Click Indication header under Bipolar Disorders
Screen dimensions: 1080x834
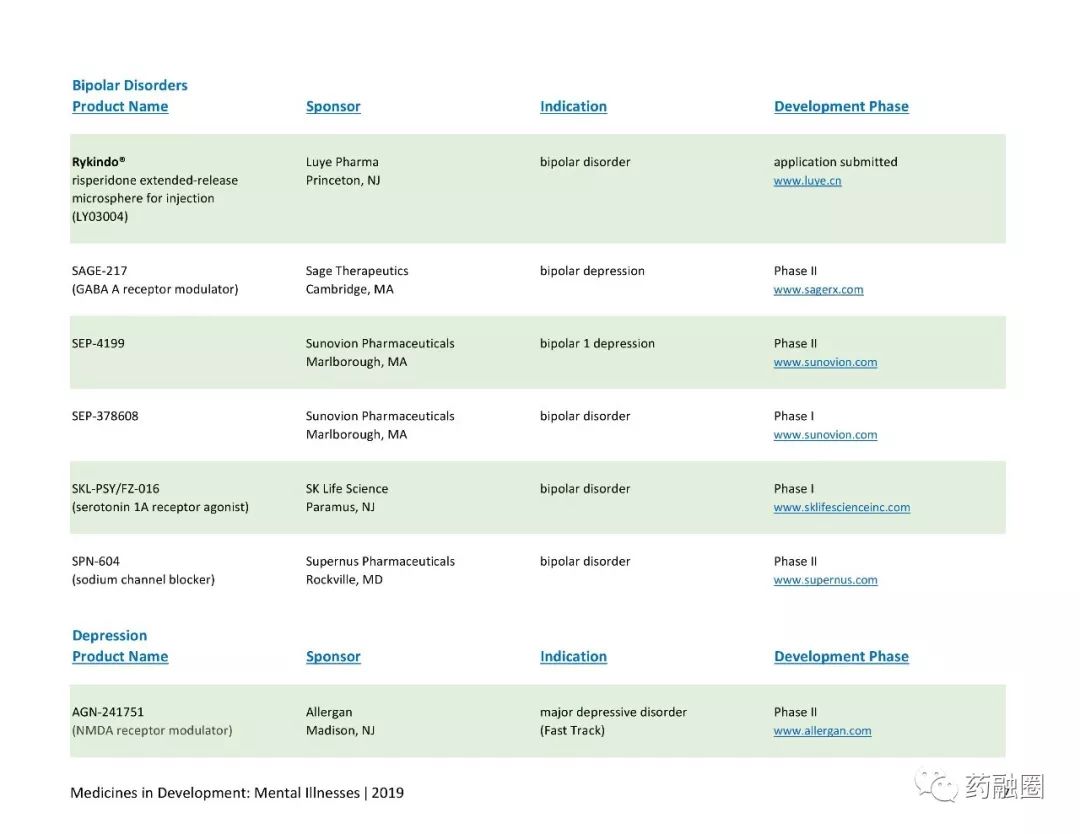[573, 107]
